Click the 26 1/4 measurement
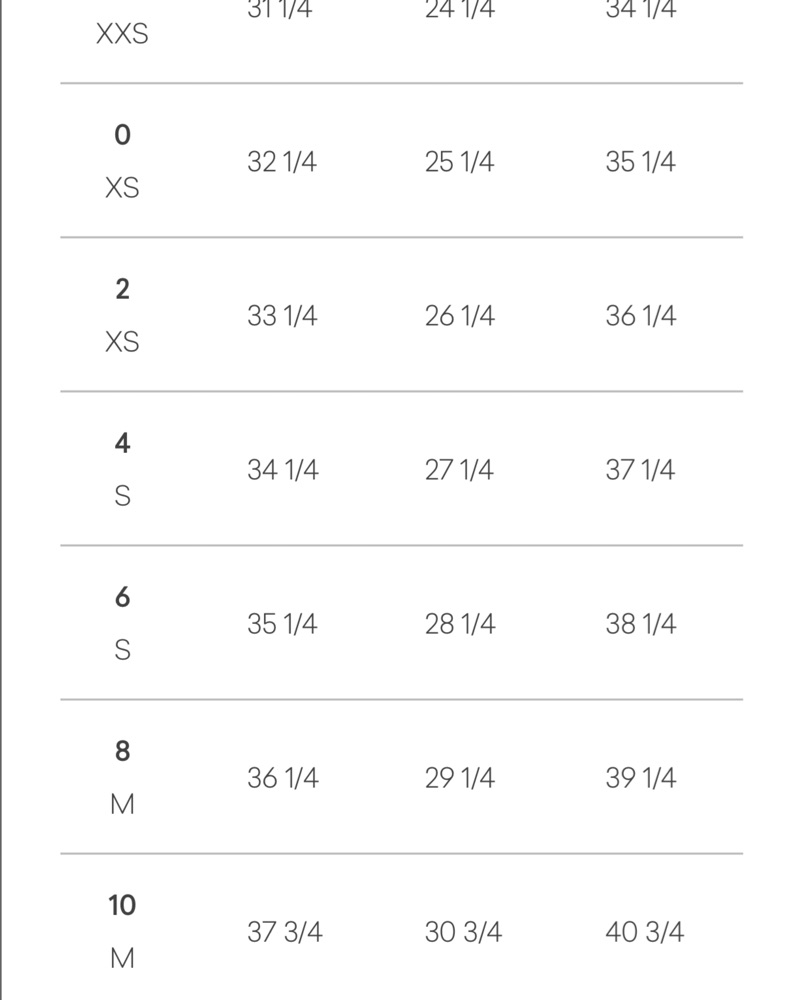The width and height of the screenshot is (801, 1000). pyautogui.click(x=459, y=316)
